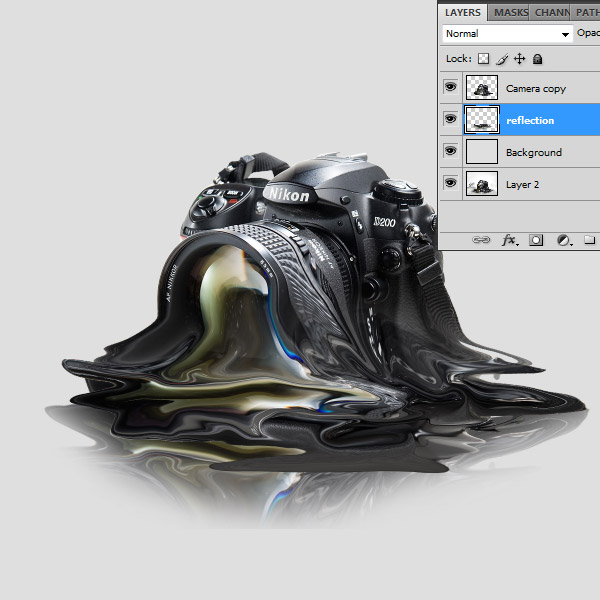
Task: Click the Layer 2 thumbnail
Action: 482,184
